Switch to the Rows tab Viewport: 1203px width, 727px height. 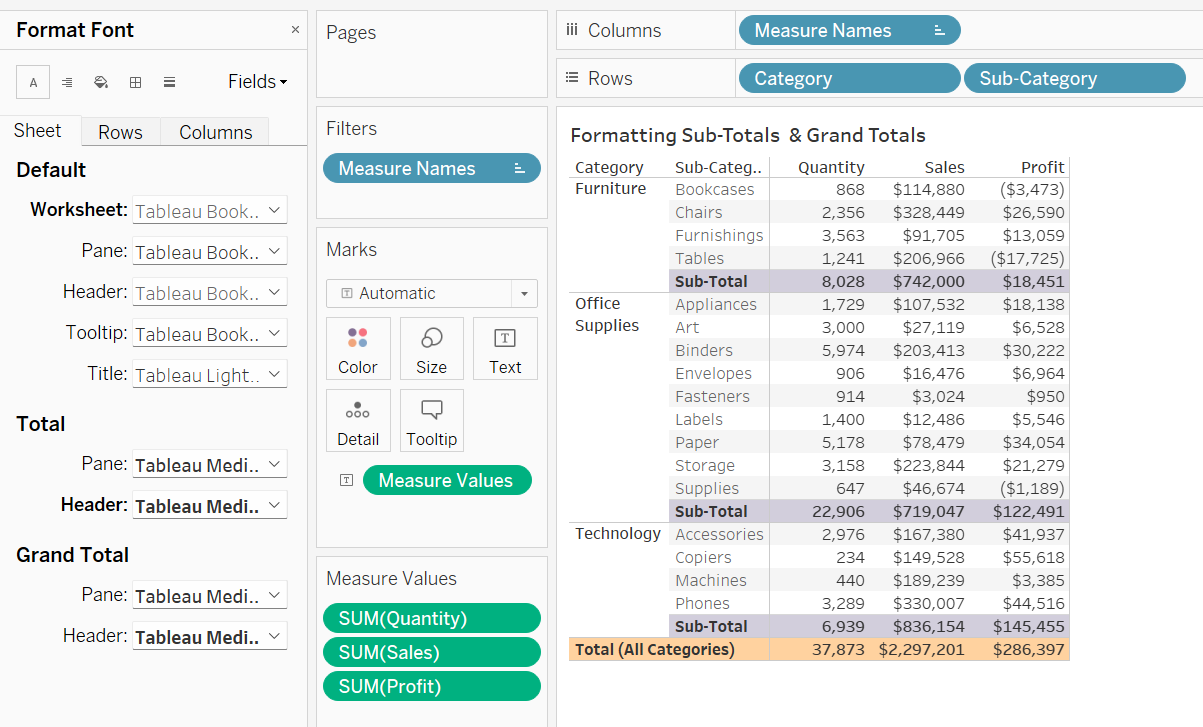coord(120,132)
